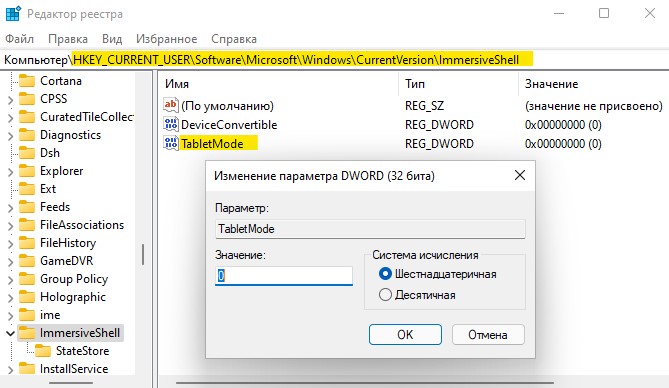Click the values pane horizontal scrollbar
This screenshot has height=388, width=669.
click(365, 383)
